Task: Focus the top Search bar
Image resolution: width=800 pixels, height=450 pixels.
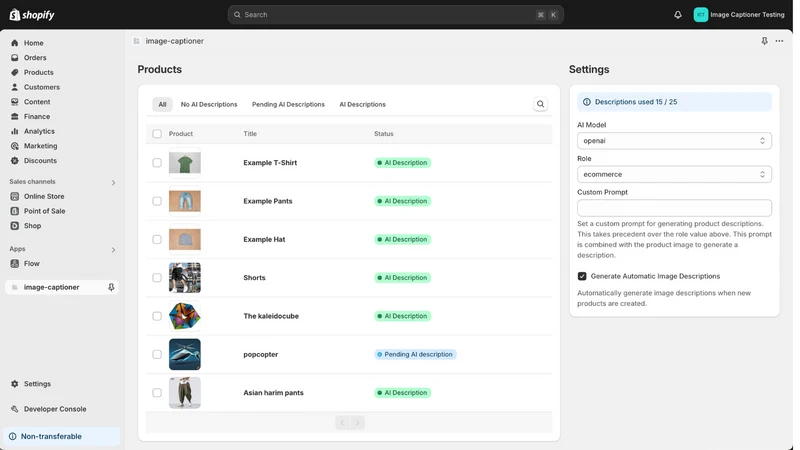Action: tap(395, 15)
